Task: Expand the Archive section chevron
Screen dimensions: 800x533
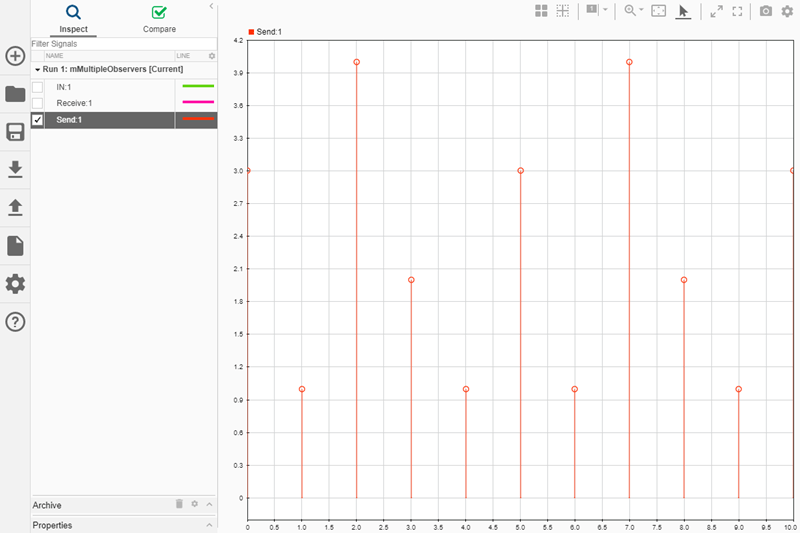Action: point(210,504)
